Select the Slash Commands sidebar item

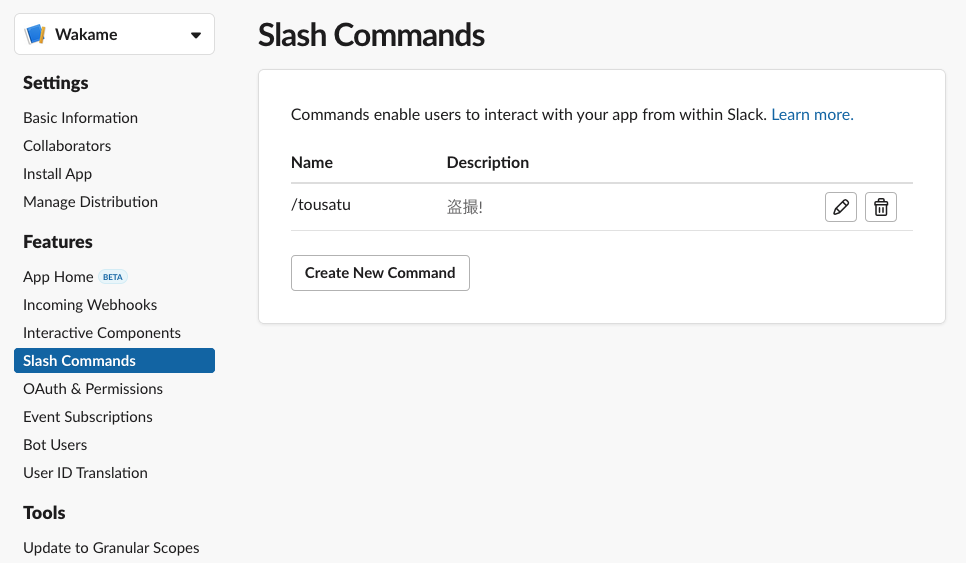click(x=114, y=361)
